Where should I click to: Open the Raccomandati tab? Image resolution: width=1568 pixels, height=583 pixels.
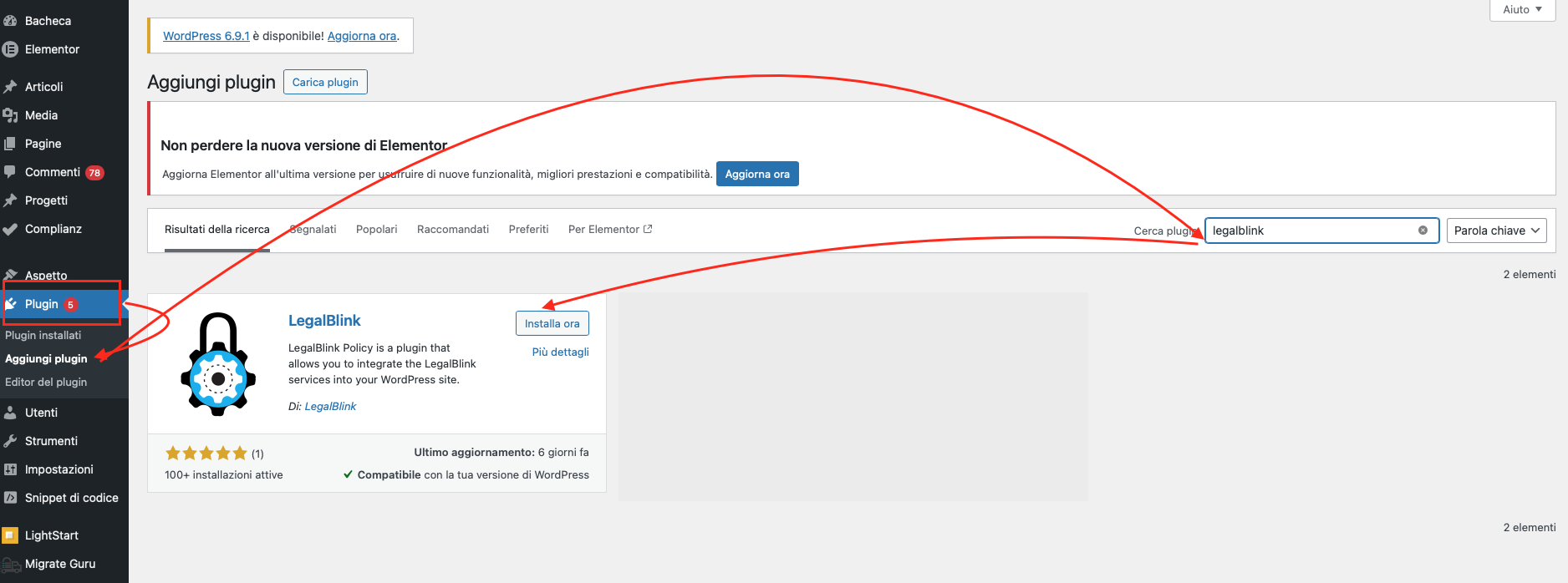pos(453,230)
